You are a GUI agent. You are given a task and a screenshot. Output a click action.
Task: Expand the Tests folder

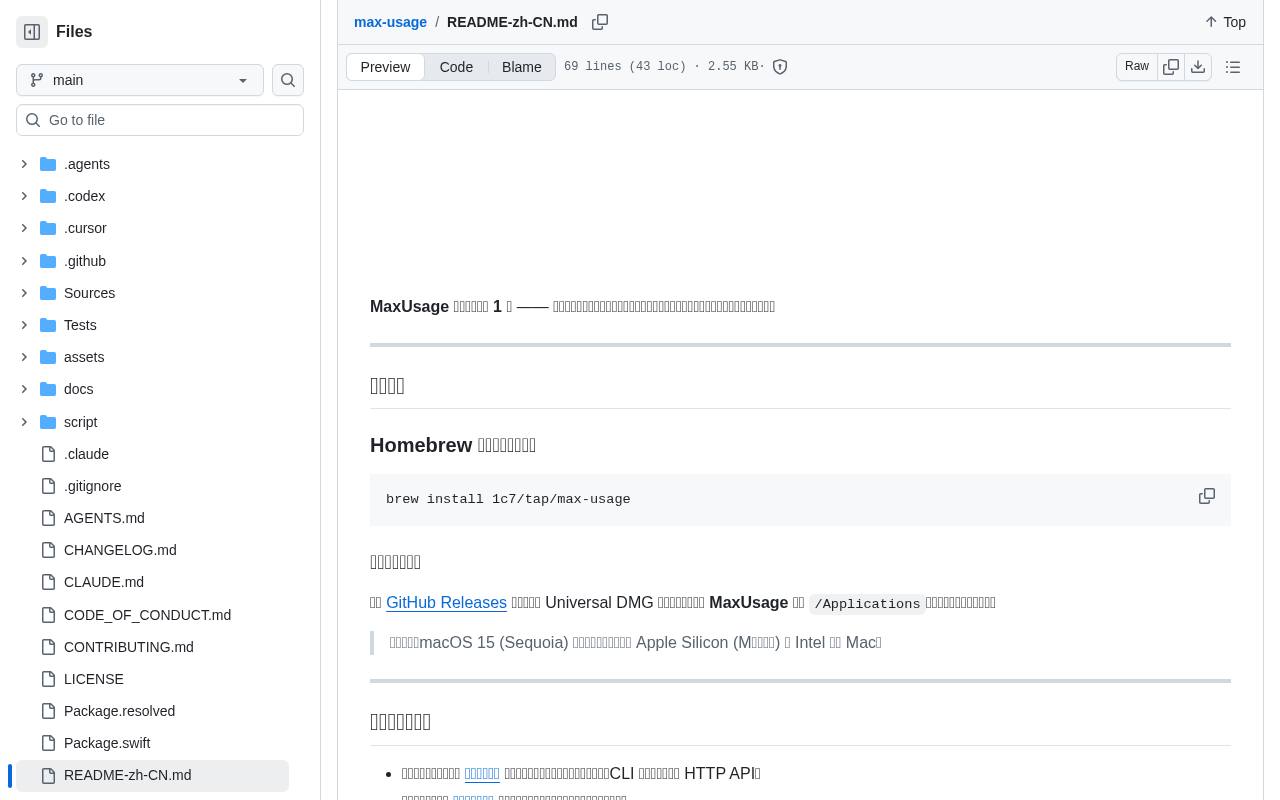tap(24, 325)
